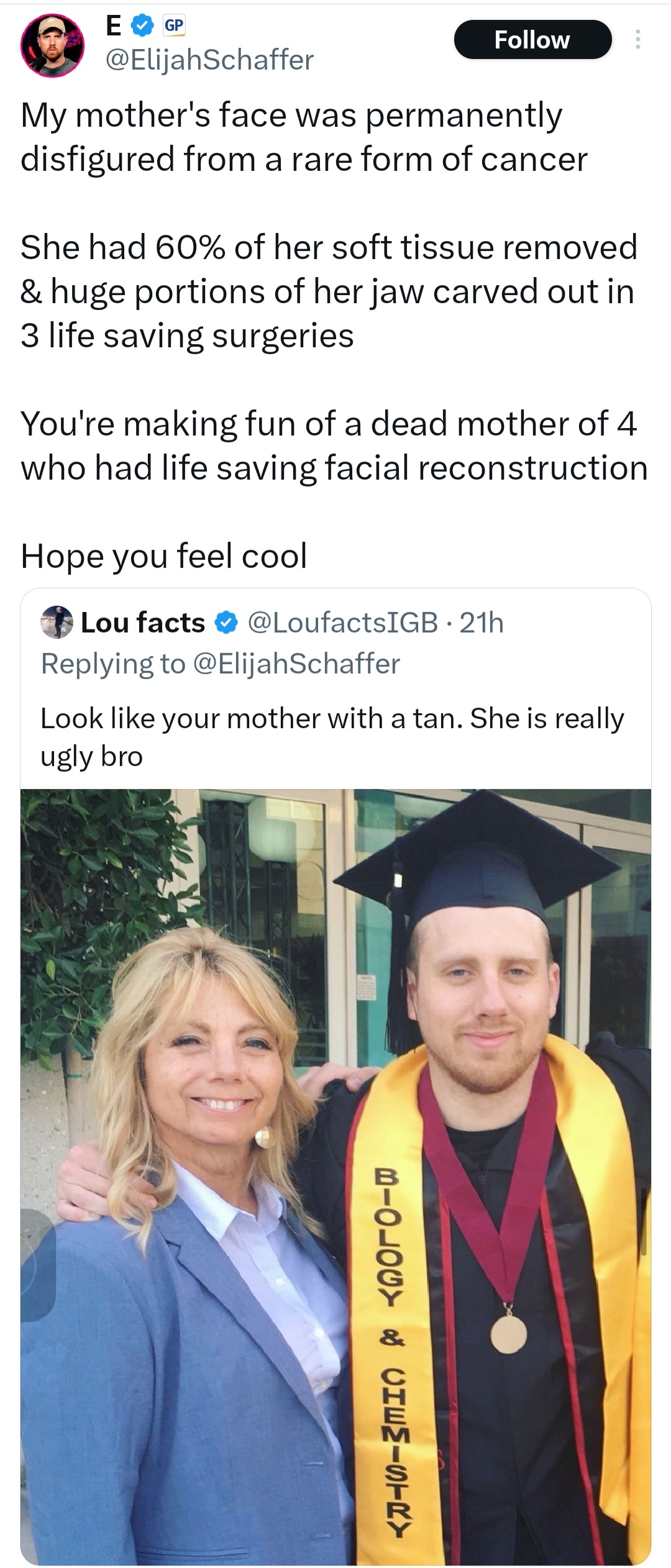Click the GP affiliation badge
Screen dimensions: 671x1568
[174, 25]
